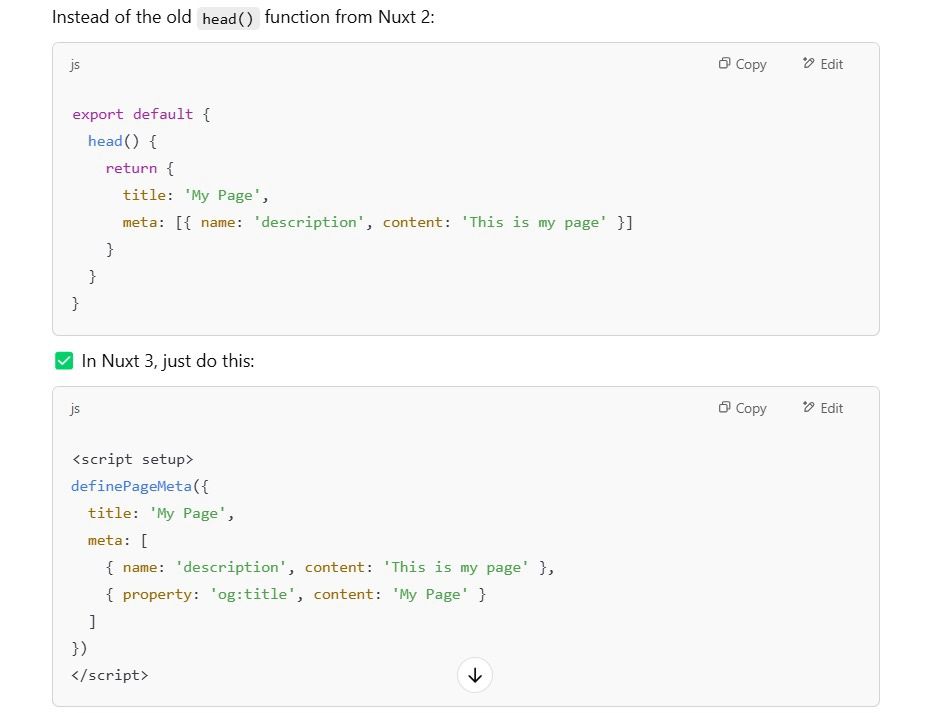Click the line with 'This is my page' },
This screenshot has width=930, height=713.
click(330, 568)
